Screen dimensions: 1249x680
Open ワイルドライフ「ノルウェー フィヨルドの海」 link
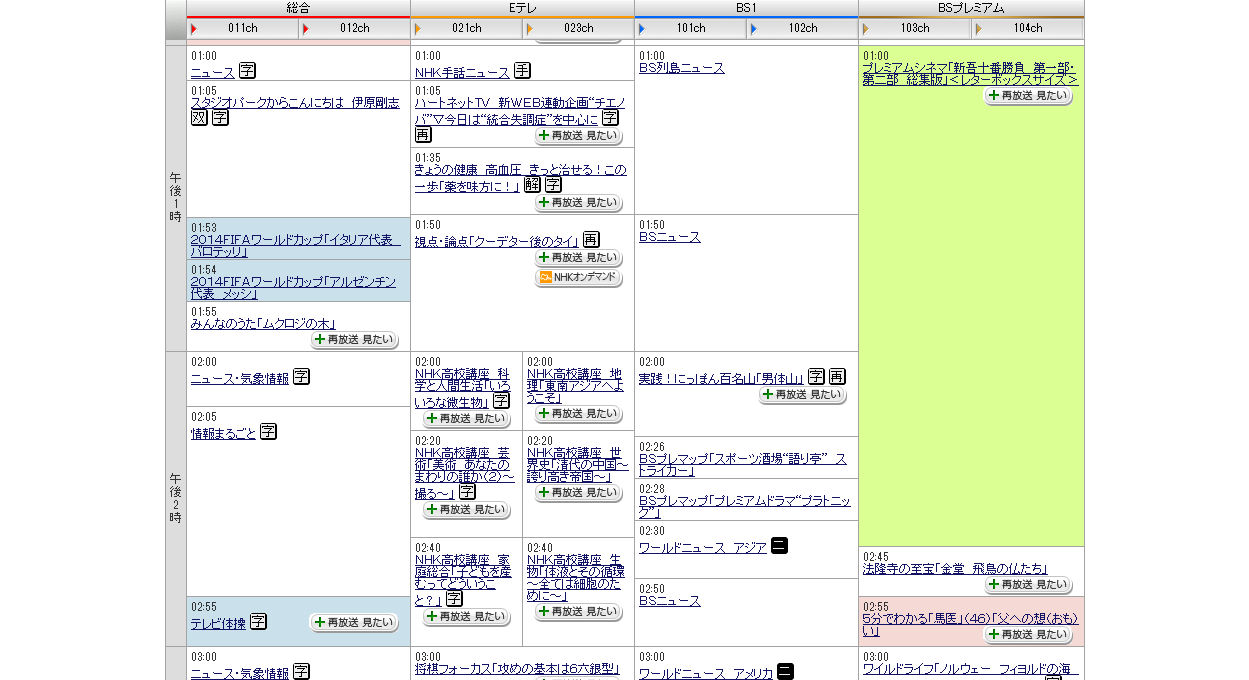970,669
